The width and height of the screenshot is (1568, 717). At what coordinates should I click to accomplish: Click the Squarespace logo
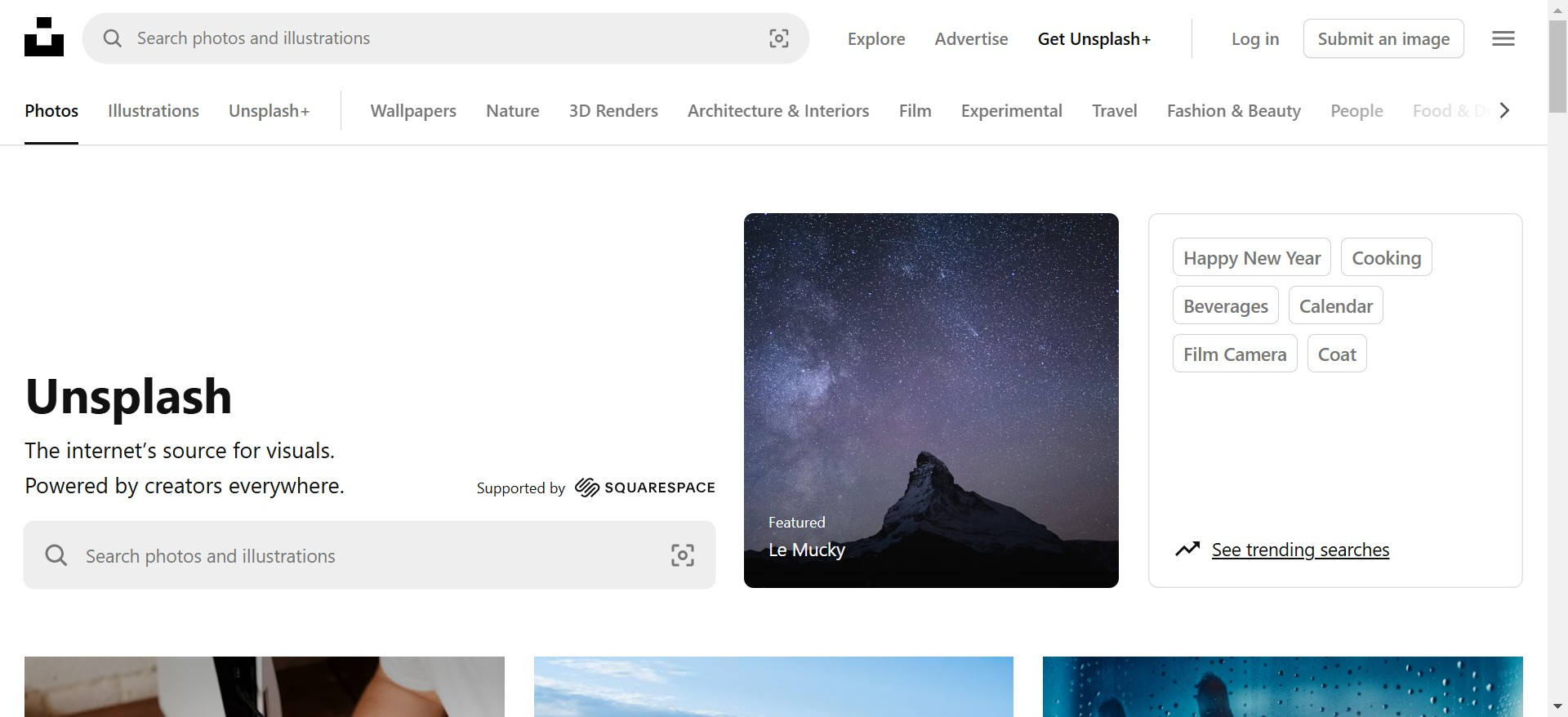(x=645, y=488)
